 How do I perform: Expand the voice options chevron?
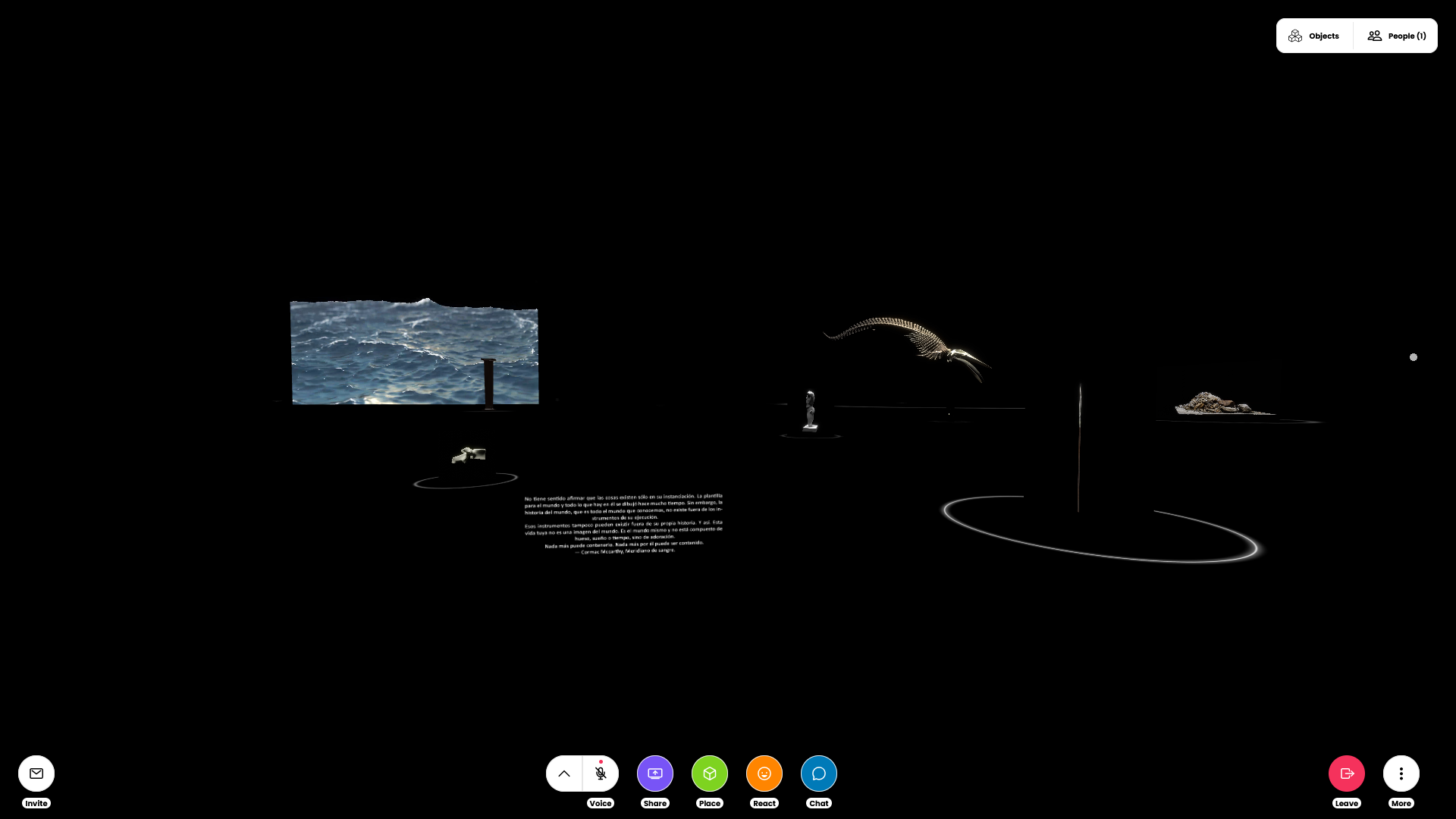[x=564, y=773]
